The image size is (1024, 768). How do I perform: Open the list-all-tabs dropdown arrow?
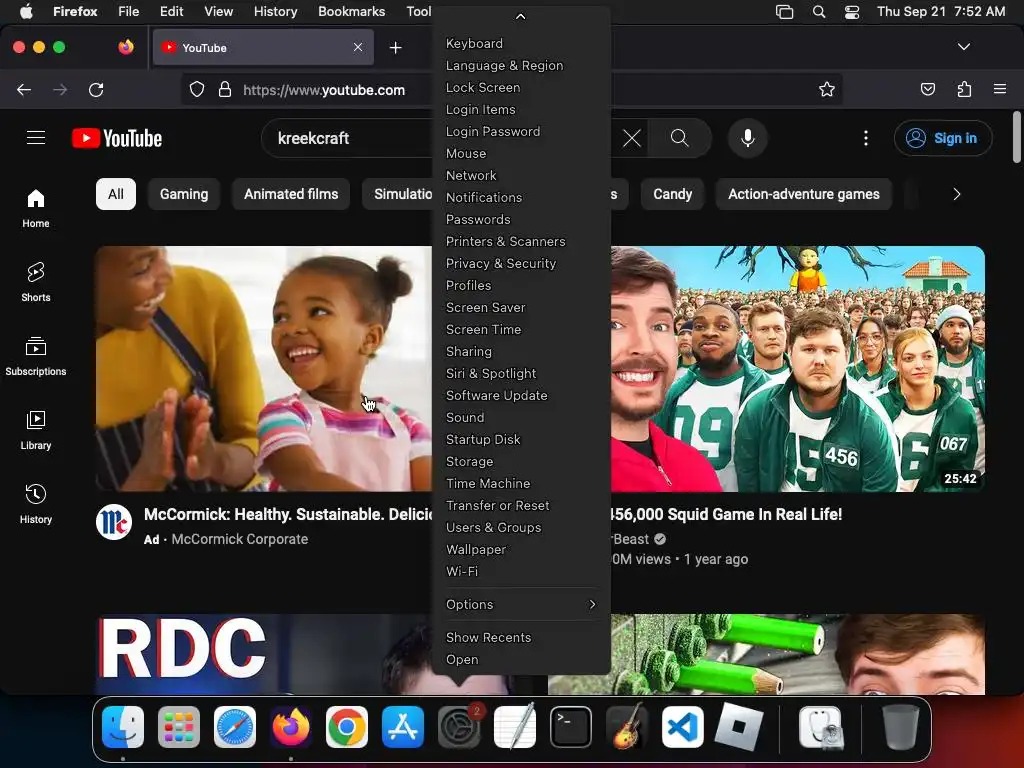(x=964, y=47)
